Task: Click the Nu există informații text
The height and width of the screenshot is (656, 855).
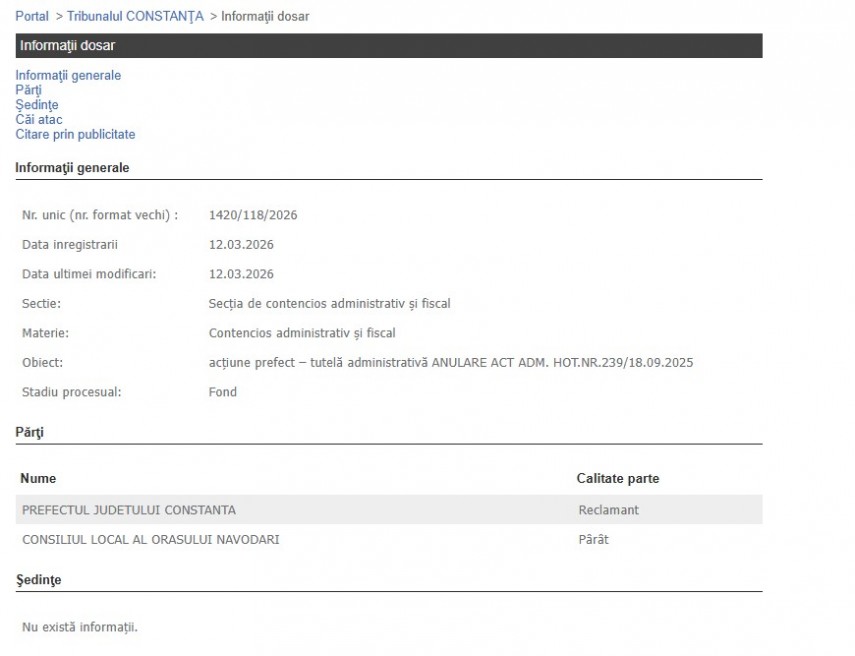Action: click(80, 627)
